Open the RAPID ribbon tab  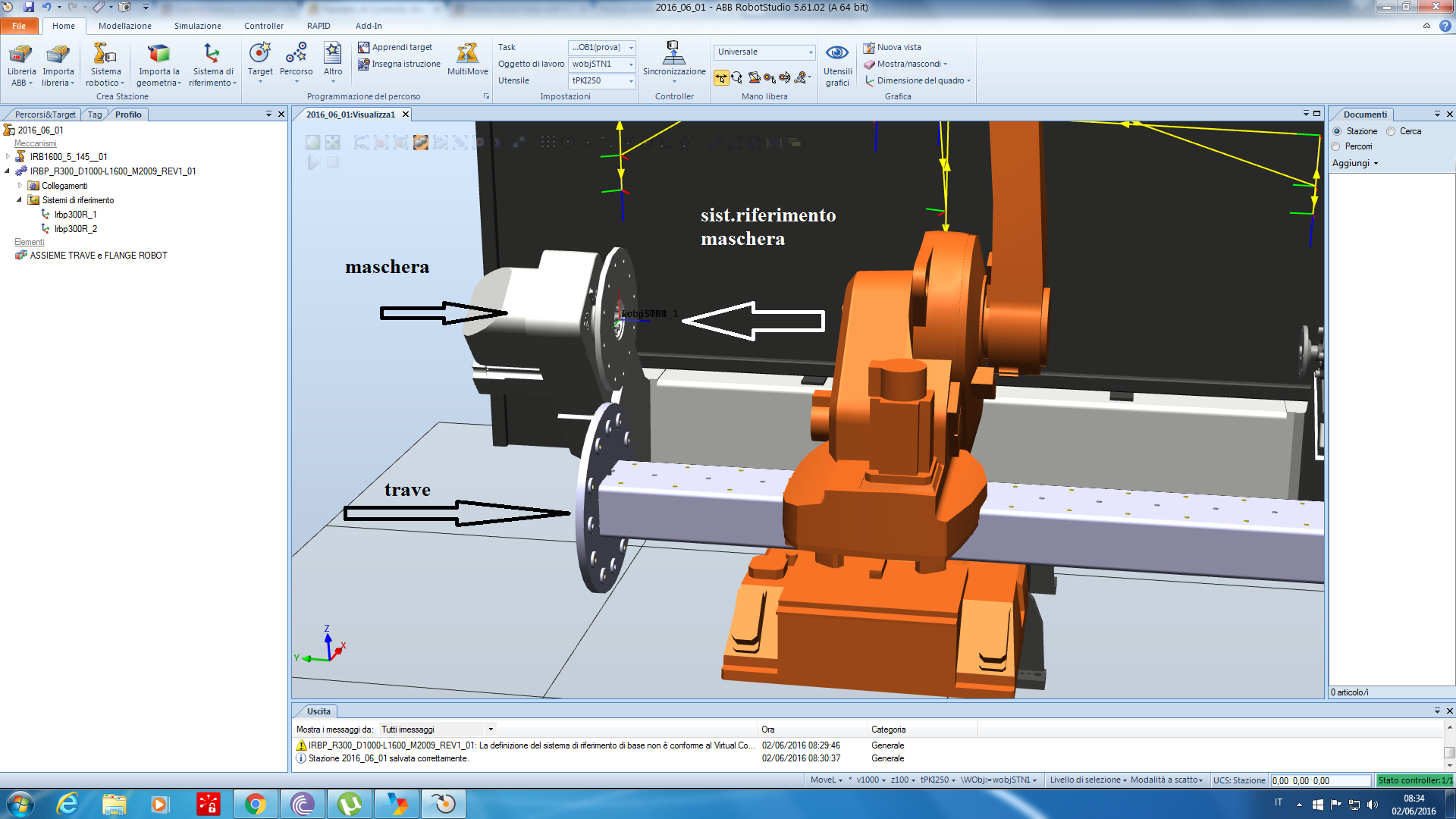click(318, 26)
